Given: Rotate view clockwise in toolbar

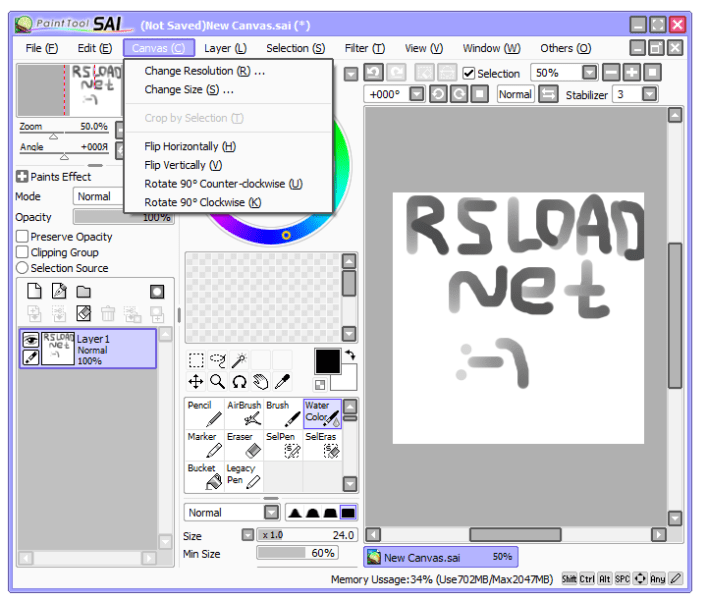Looking at the screenshot, I should coord(459,94).
